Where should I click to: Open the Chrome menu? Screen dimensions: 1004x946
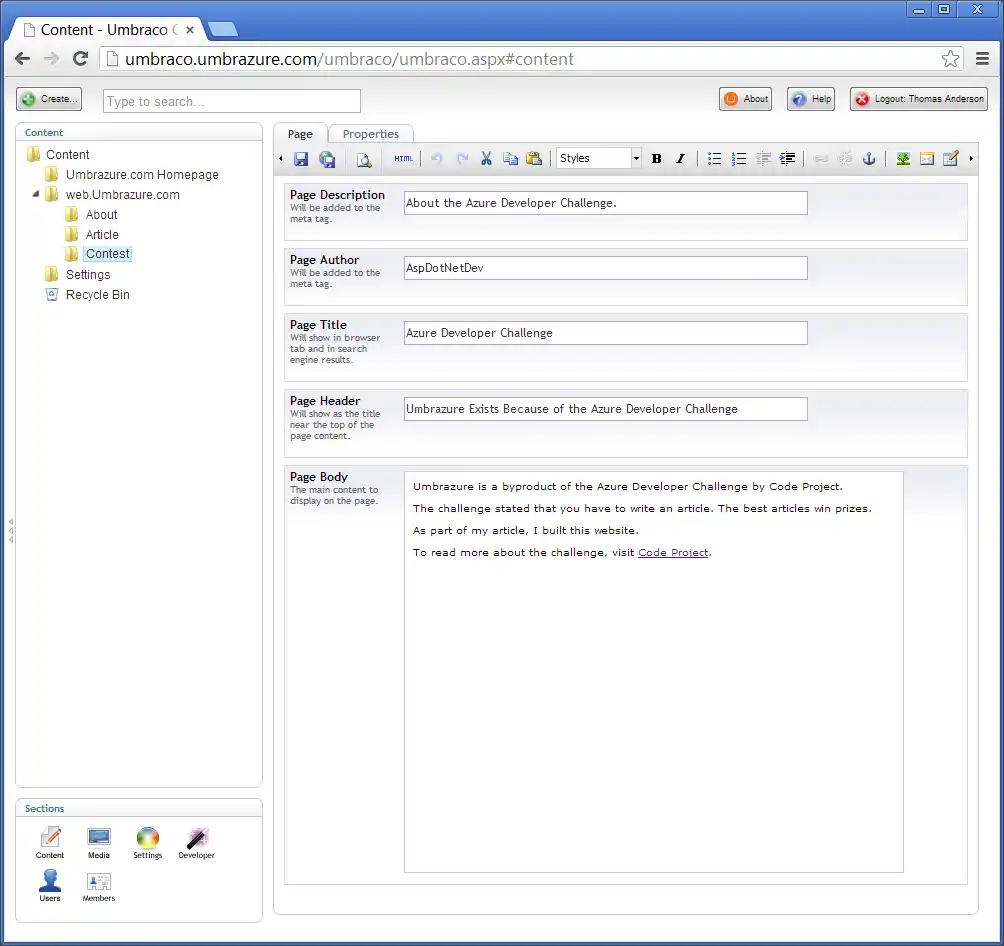click(982, 59)
